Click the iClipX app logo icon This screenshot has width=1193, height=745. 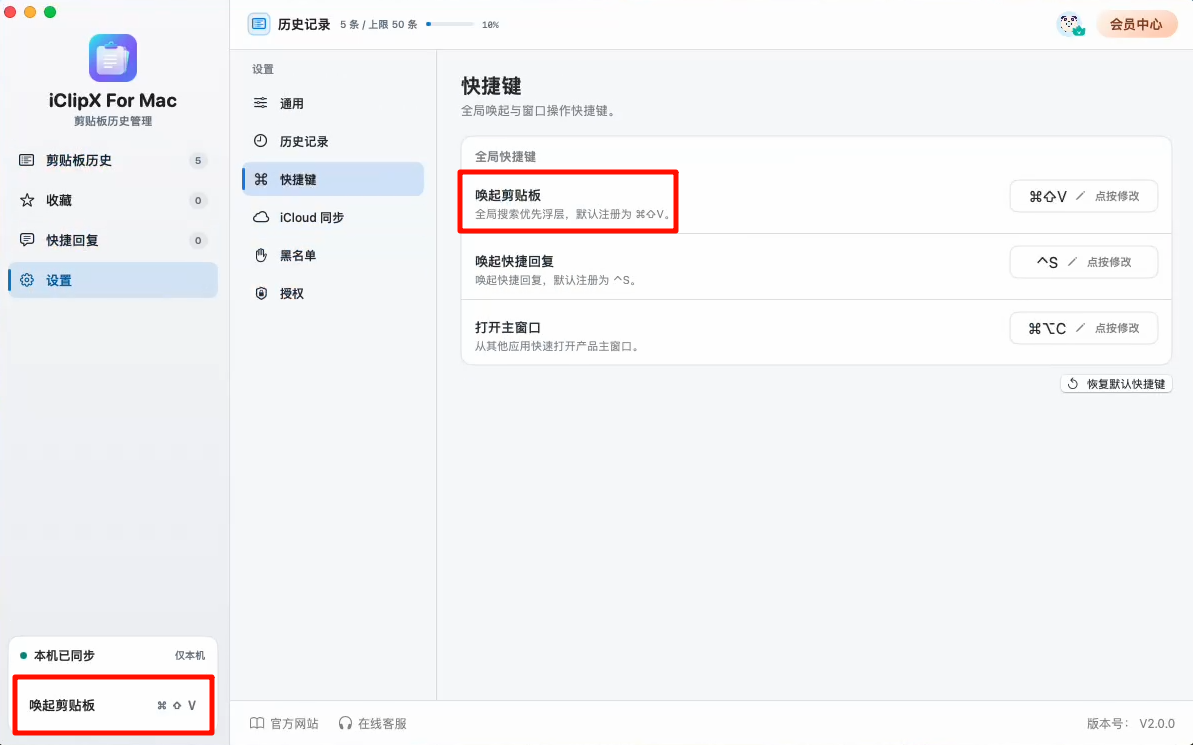point(113,58)
